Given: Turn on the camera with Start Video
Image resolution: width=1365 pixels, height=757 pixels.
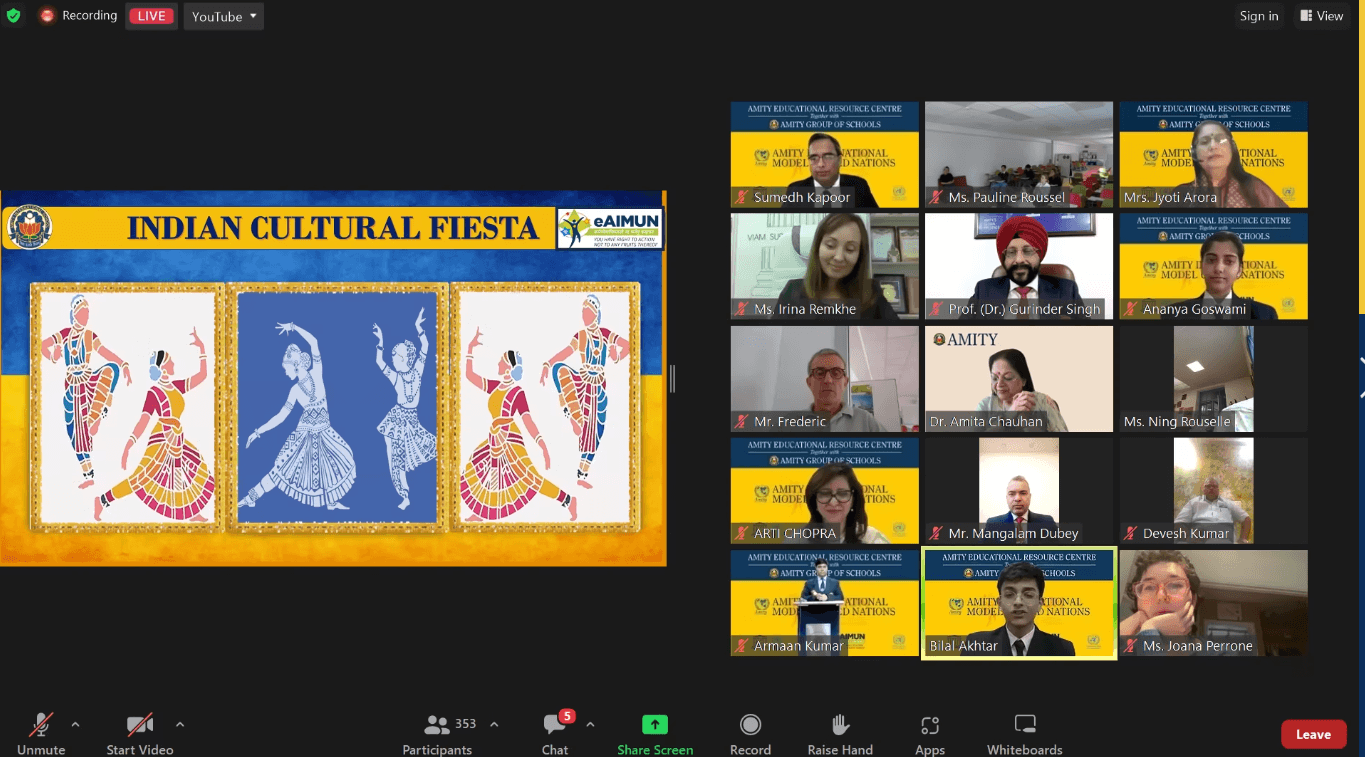Looking at the screenshot, I should [140, 734].
